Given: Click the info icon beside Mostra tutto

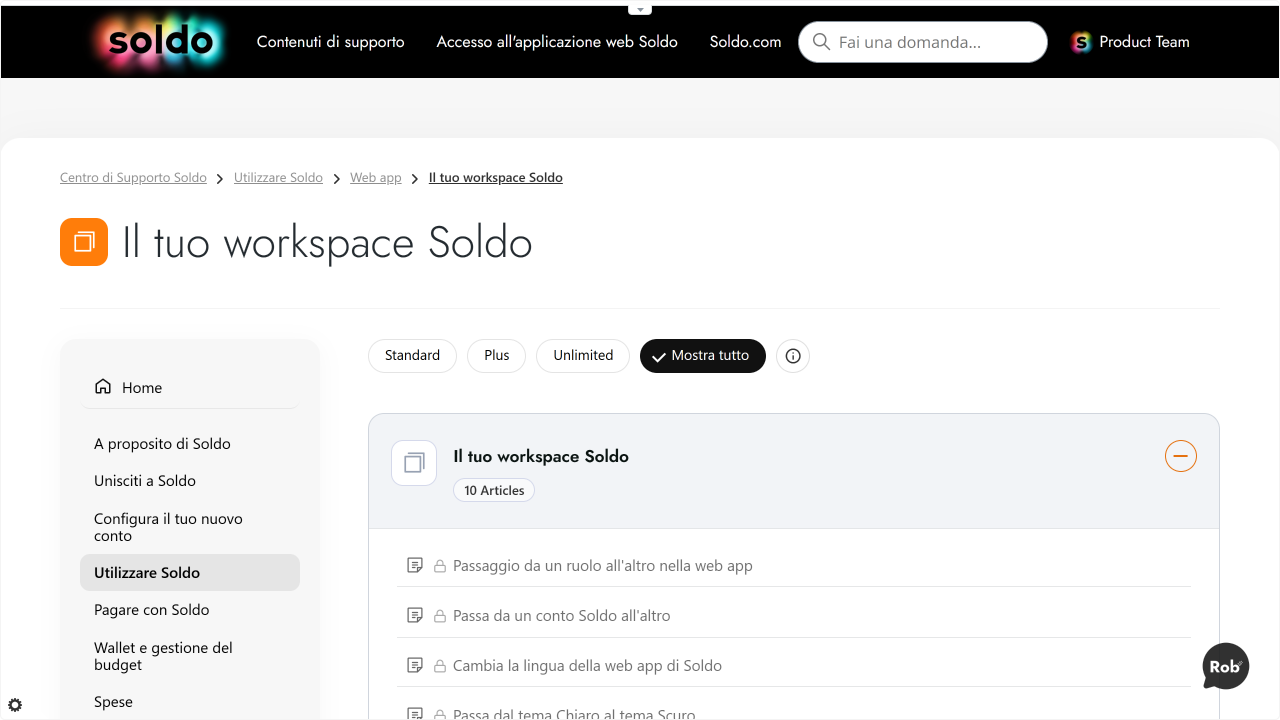Looking at the screenshot, I should click(793, 356).
